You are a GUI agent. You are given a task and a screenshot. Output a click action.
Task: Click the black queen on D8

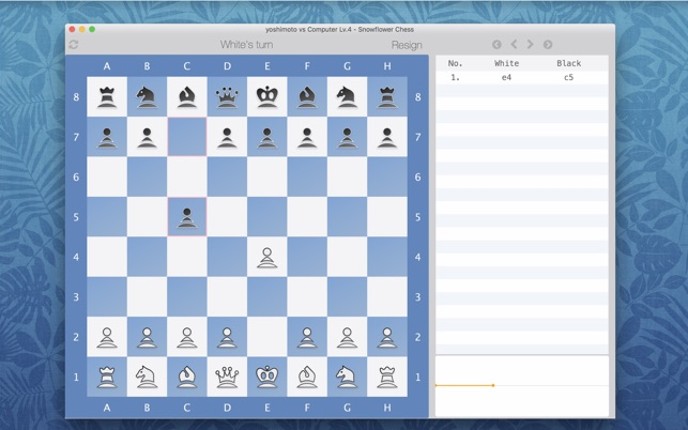(x=227, y=97)
